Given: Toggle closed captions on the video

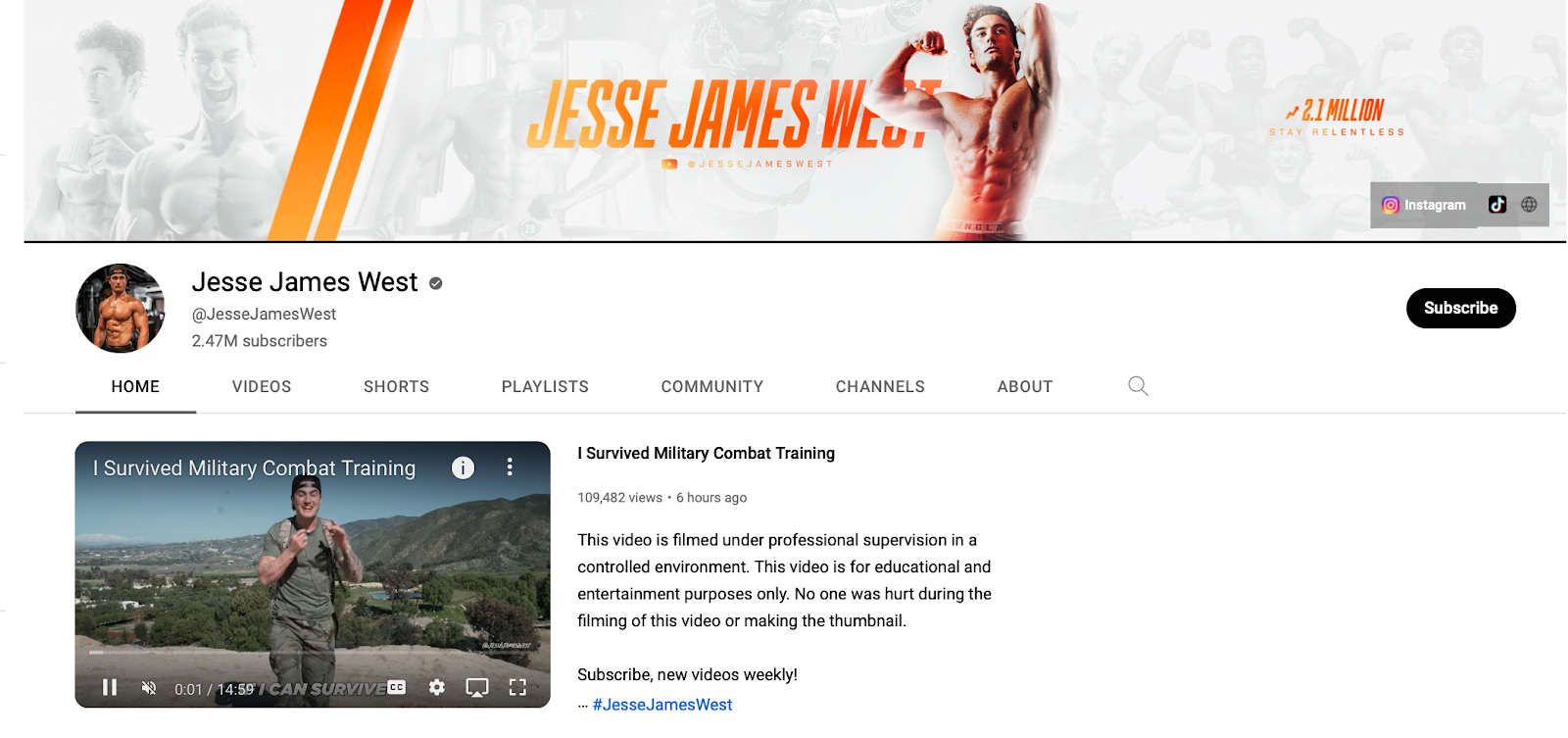Looking at the screenshot, I should pyautogui.click(x=396, y=687).
